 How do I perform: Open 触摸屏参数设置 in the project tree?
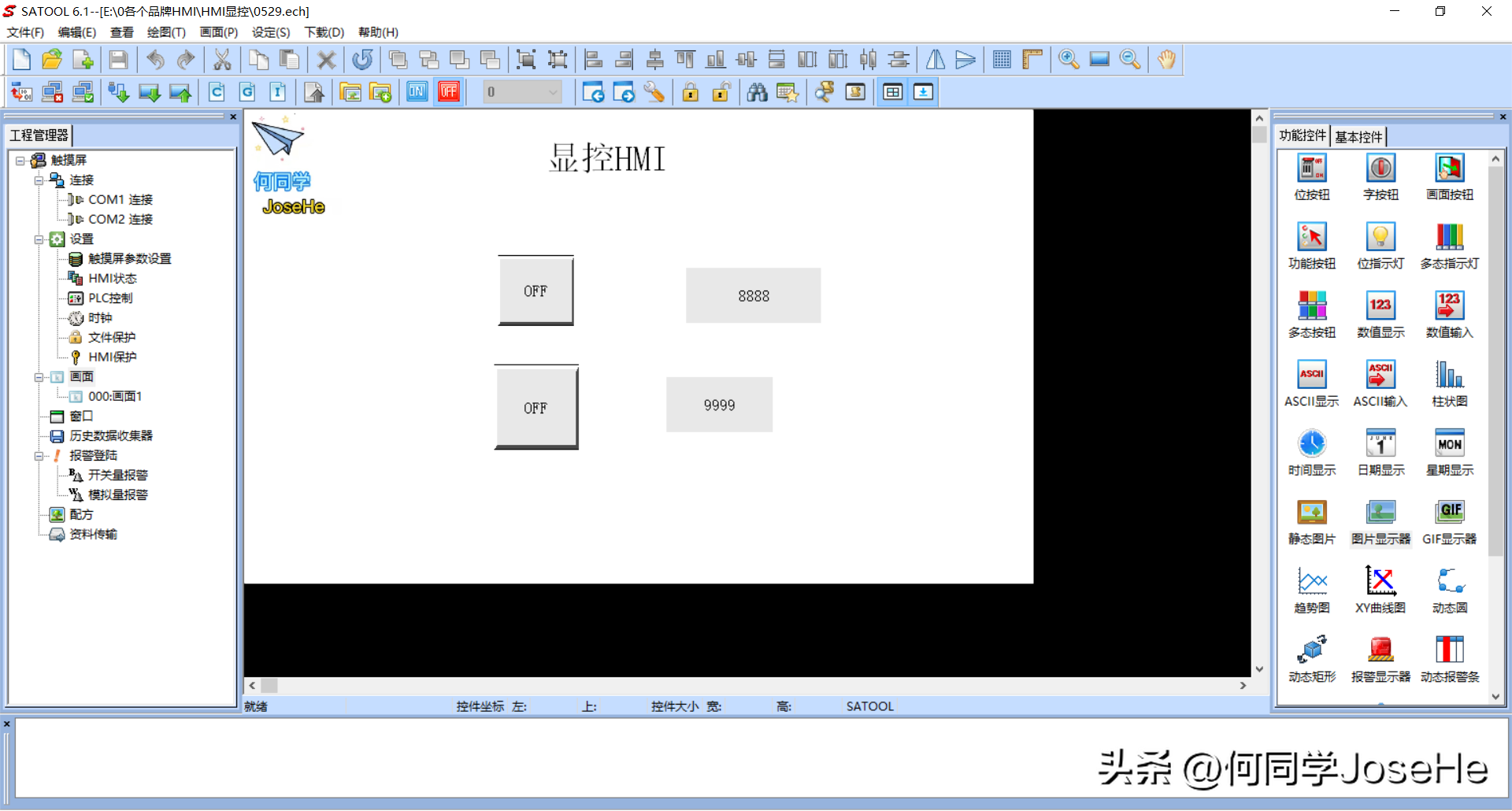point(129,259)
